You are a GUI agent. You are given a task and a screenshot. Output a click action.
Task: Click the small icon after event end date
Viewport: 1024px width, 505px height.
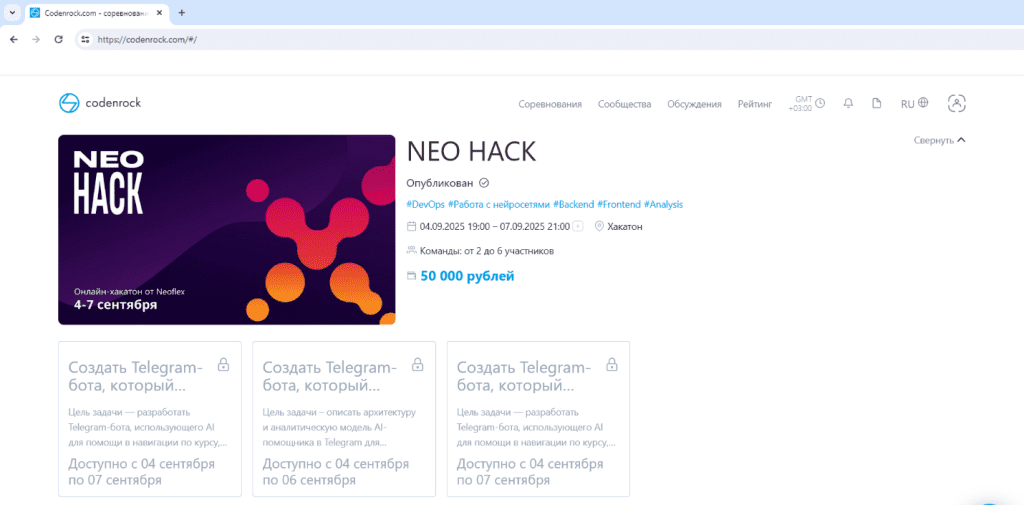(578, 226)
